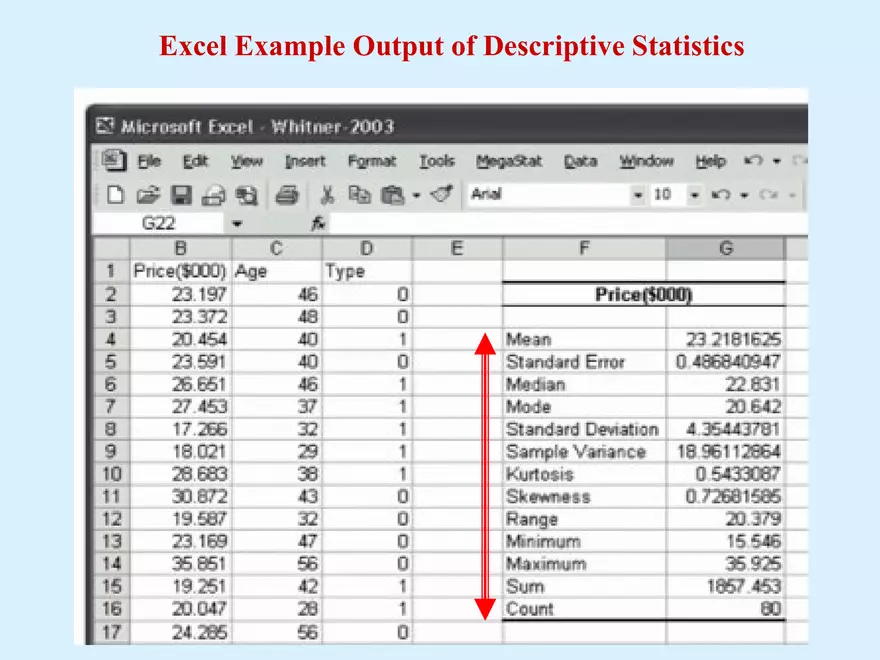
Task: Open the toolbar Undo history dropdown arrow
Action: tap(744, 195)
